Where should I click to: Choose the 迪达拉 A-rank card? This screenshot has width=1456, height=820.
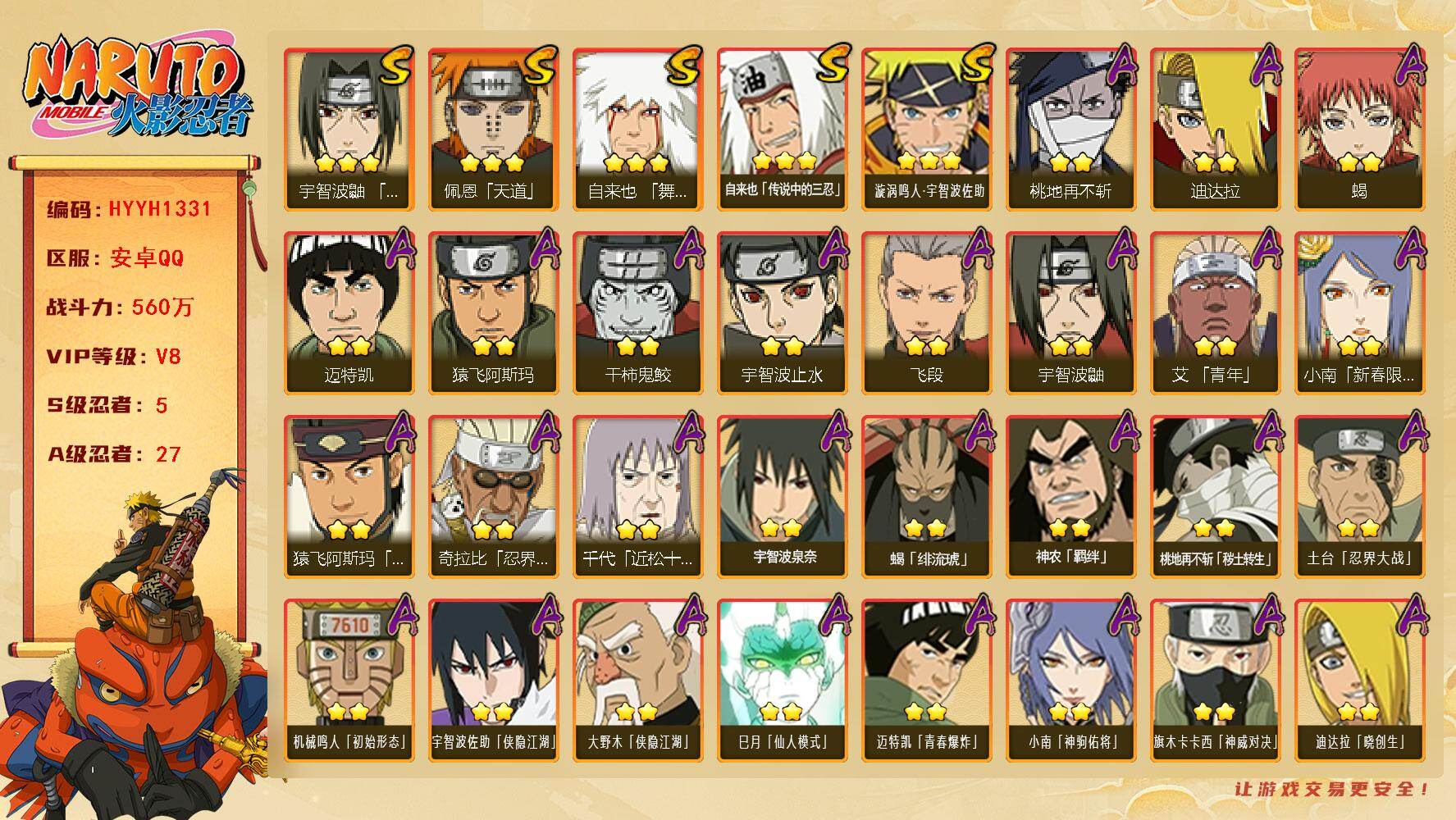tap(1216, 130)
